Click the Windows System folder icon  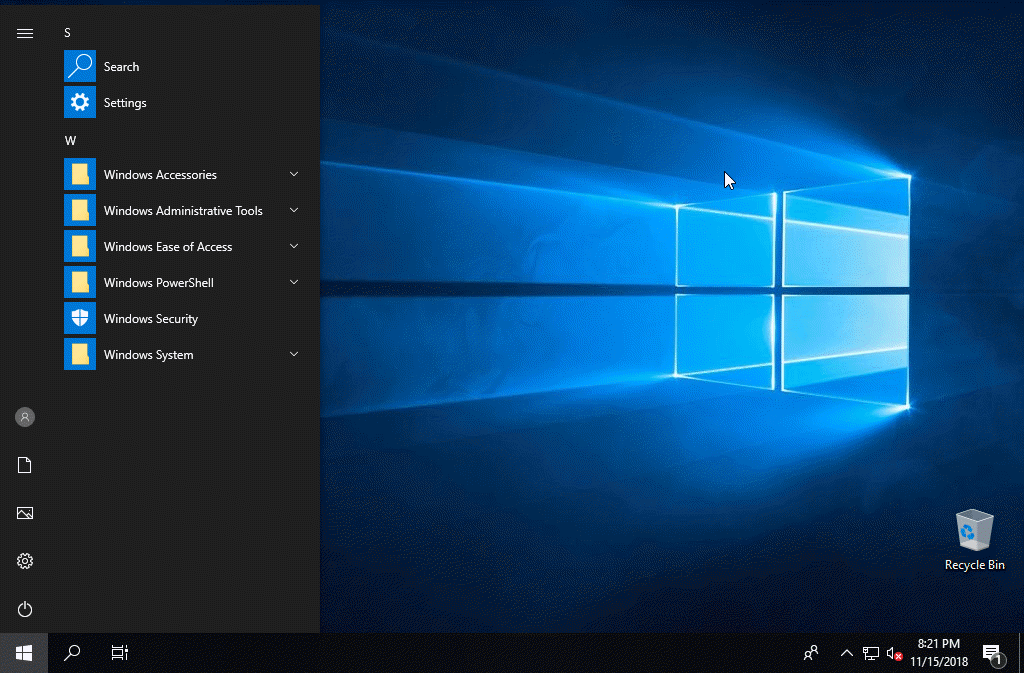pos(80,354)
